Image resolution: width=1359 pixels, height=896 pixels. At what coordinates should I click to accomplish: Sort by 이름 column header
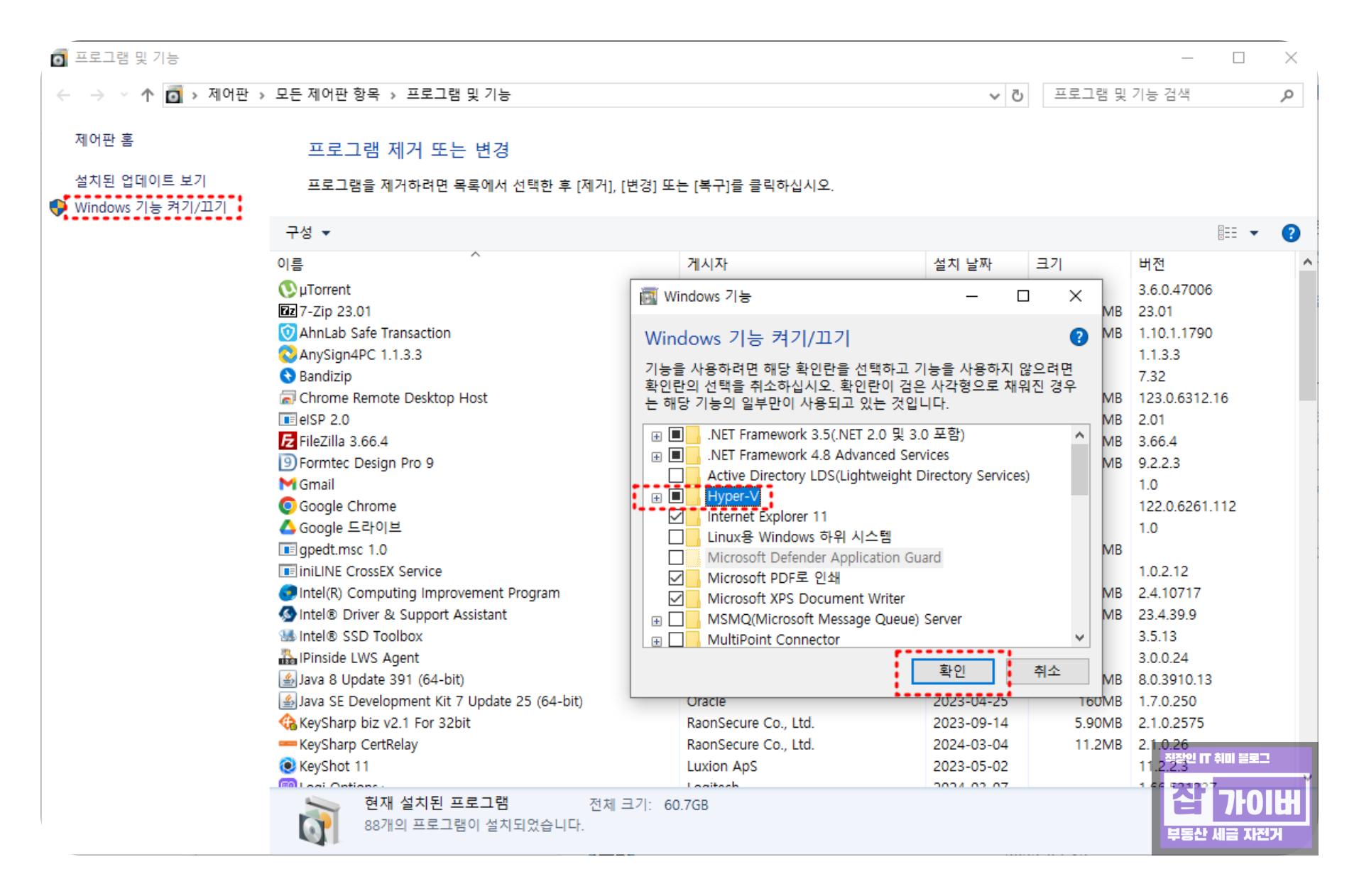[475, 264]
